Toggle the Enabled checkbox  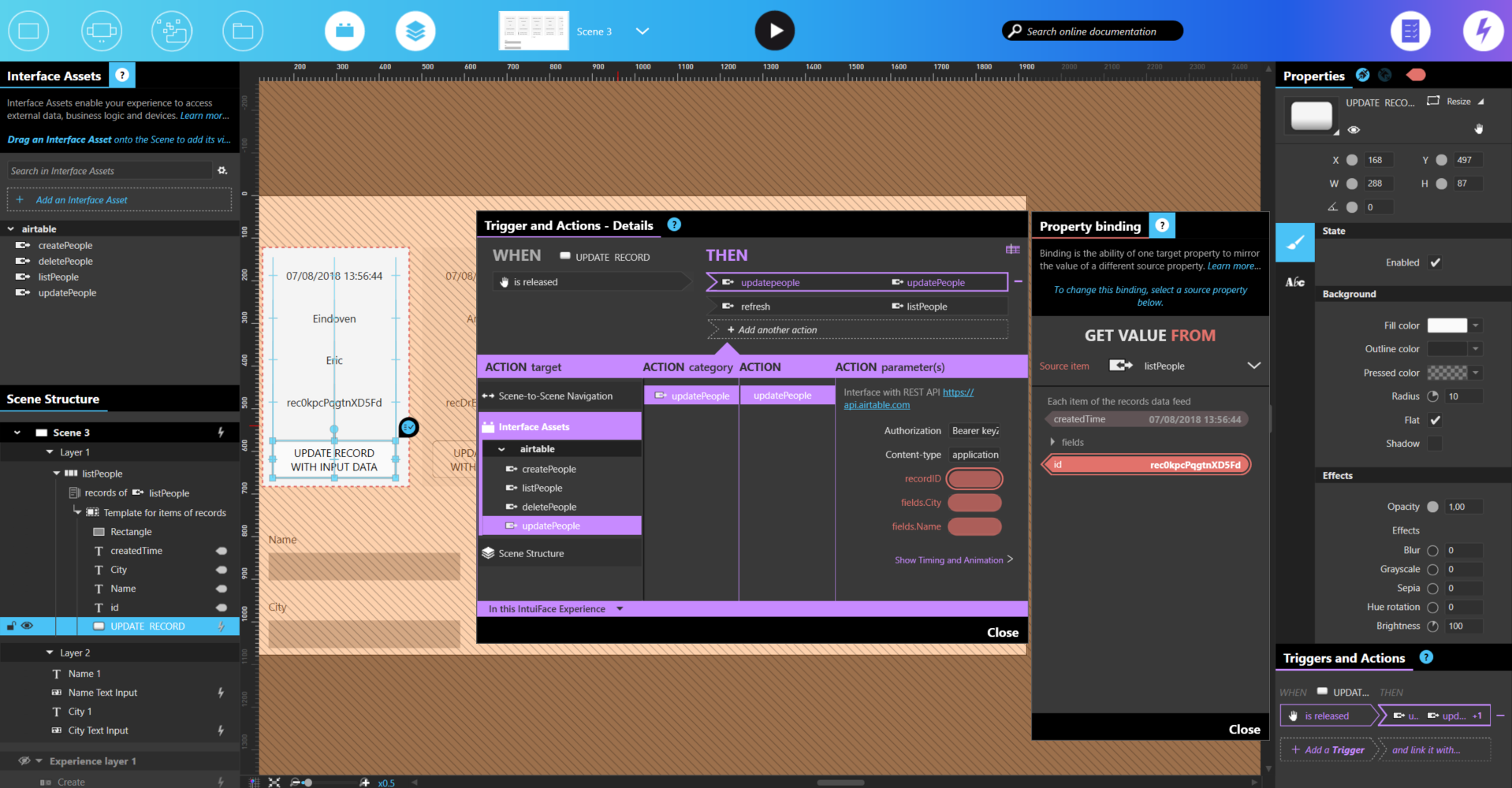pos(1435,262)
